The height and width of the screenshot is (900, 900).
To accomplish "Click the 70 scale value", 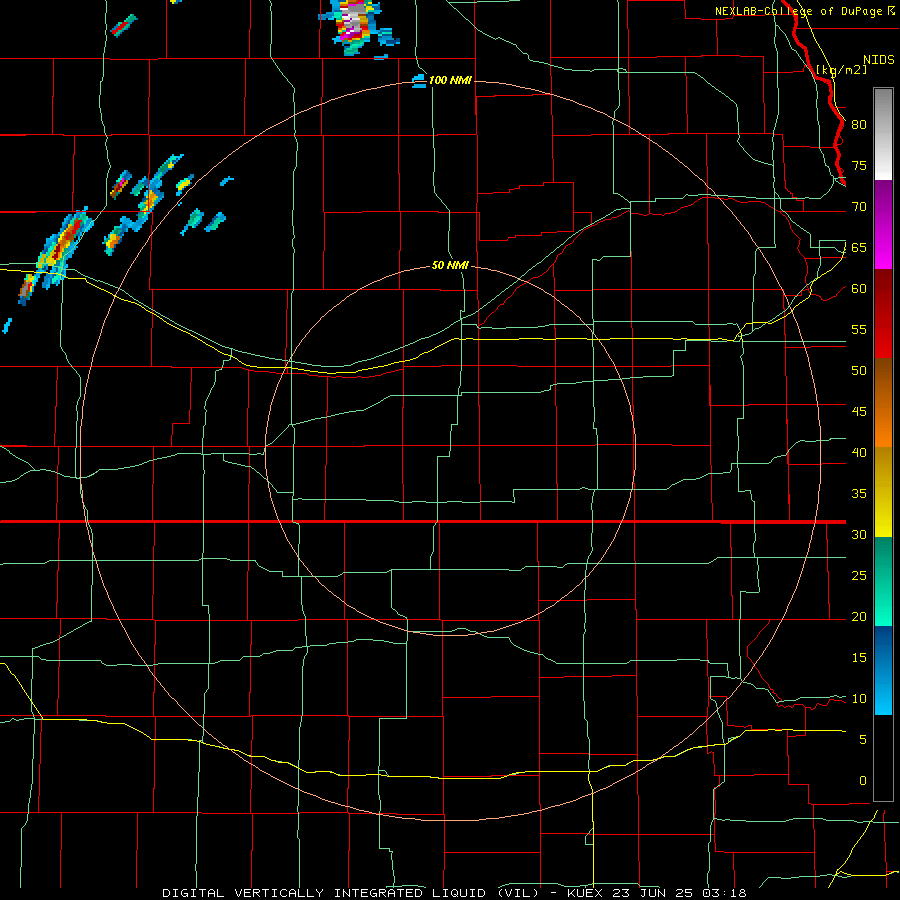I will click(x=859, y=207).
